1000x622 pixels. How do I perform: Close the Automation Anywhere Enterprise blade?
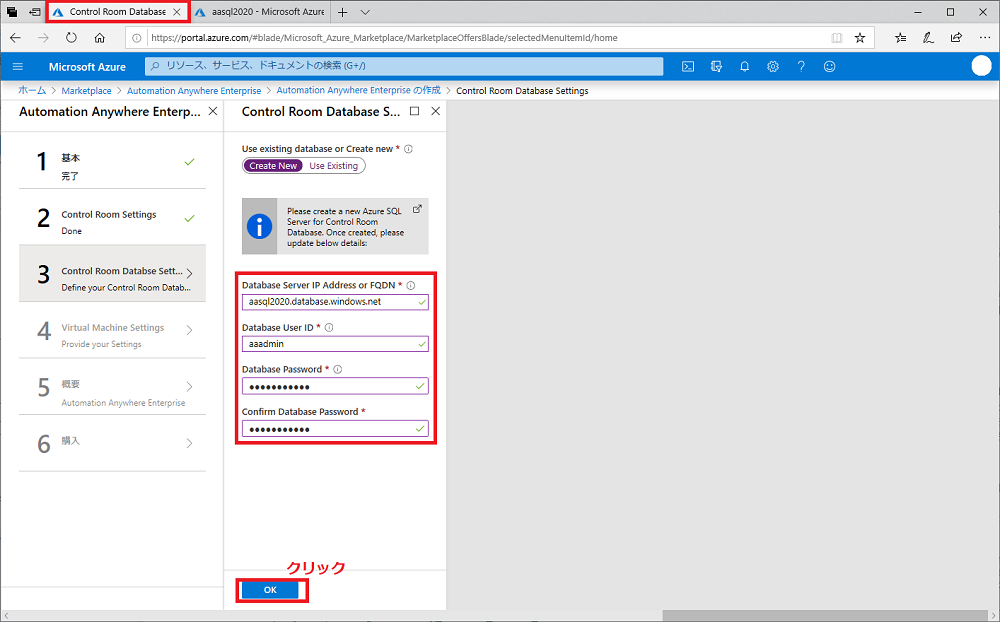click(x=213, y=111)
